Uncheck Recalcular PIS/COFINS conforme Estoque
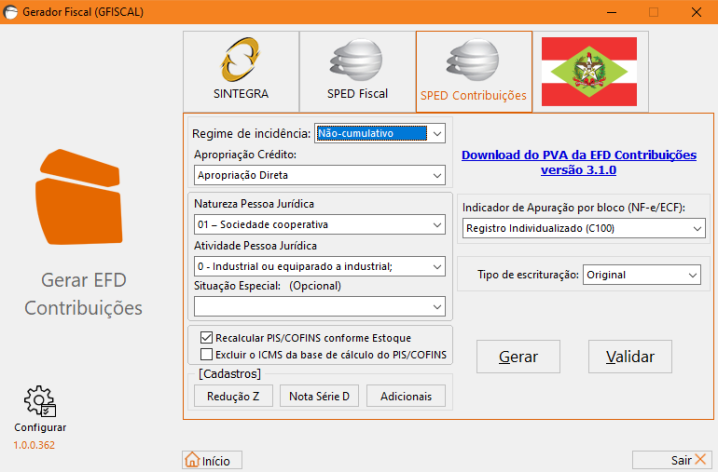718x472 pixels. pos(207,338)
